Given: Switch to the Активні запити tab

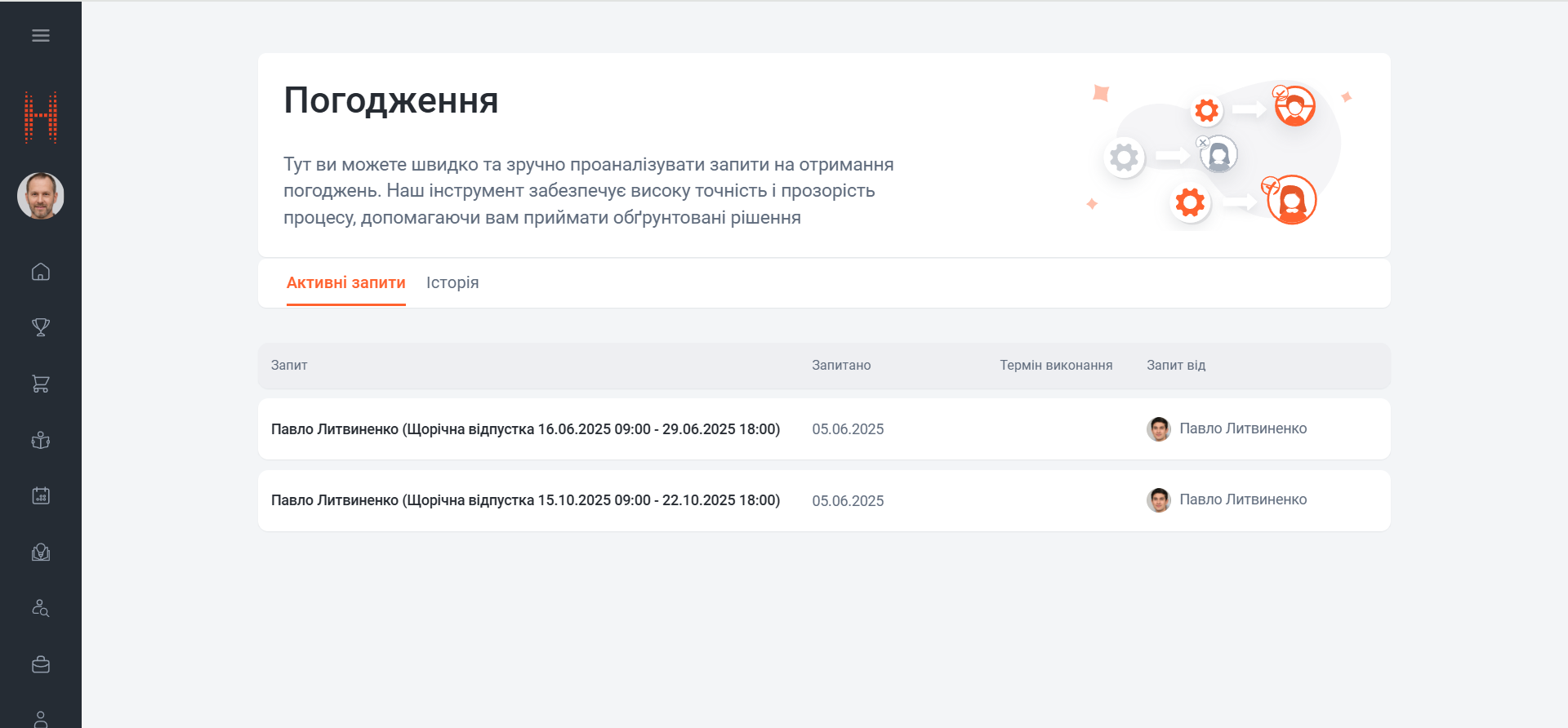Looking at the screenshot, I should tap(346, 282).
